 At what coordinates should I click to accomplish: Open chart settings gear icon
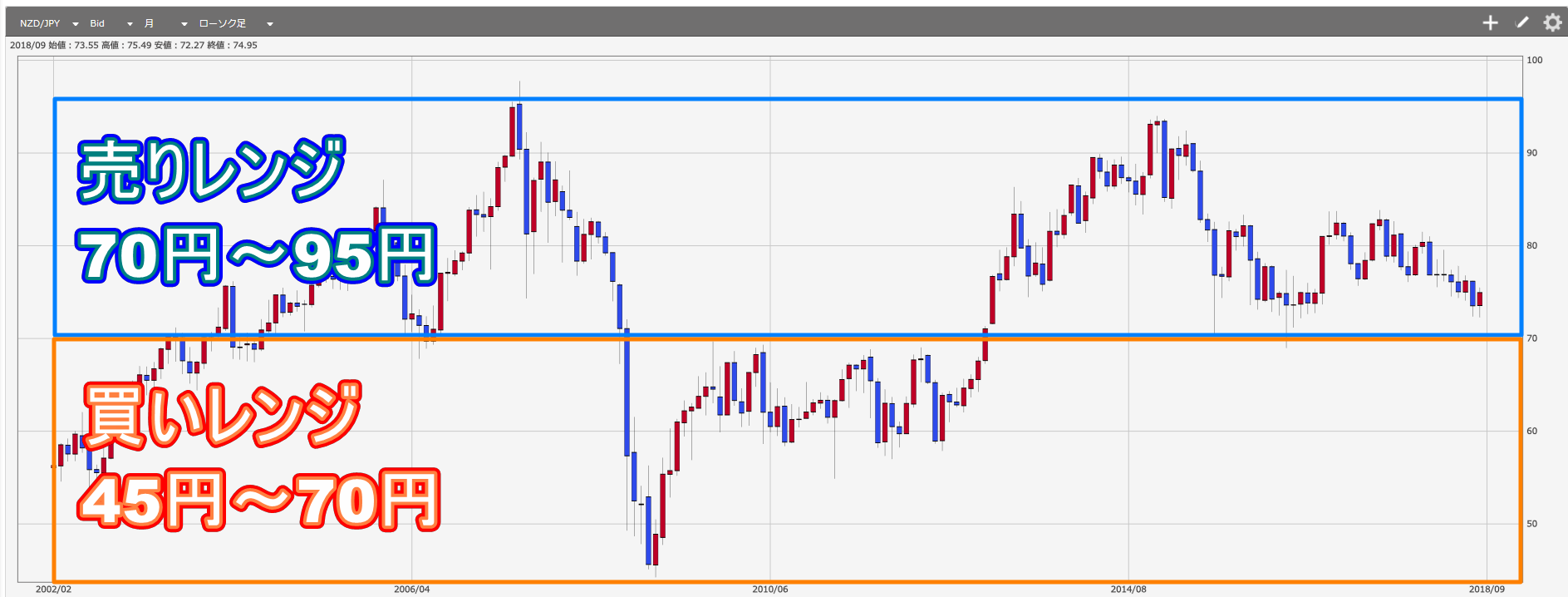[1552, 22]
